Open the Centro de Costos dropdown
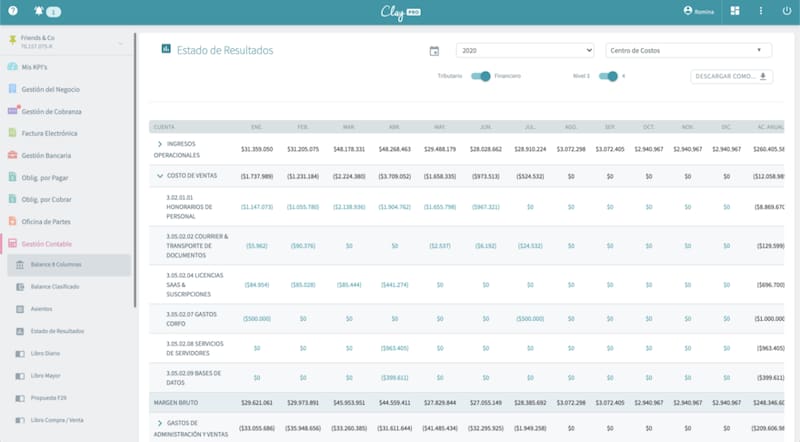The width and height of the screenshot is (800, 442). [689, 50]
